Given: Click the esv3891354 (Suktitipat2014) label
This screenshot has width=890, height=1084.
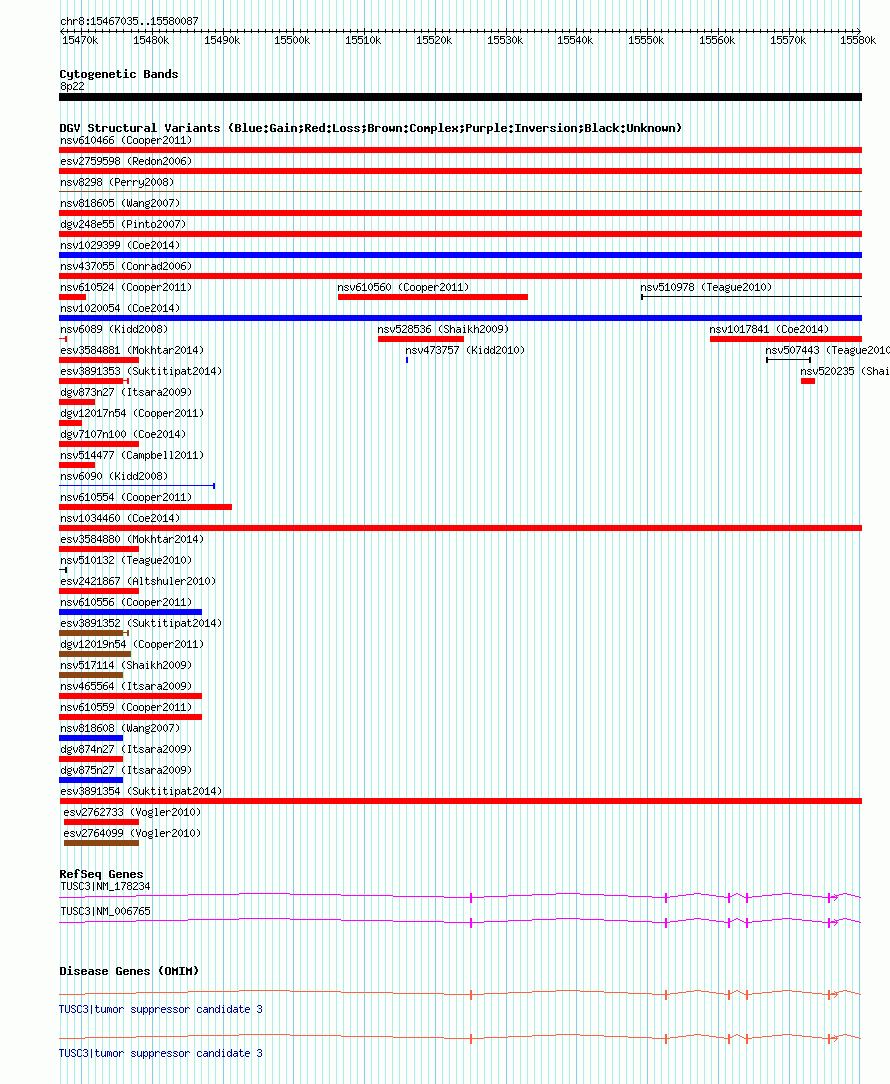Looking at the screenshot, I should click(x=141, y=792).
